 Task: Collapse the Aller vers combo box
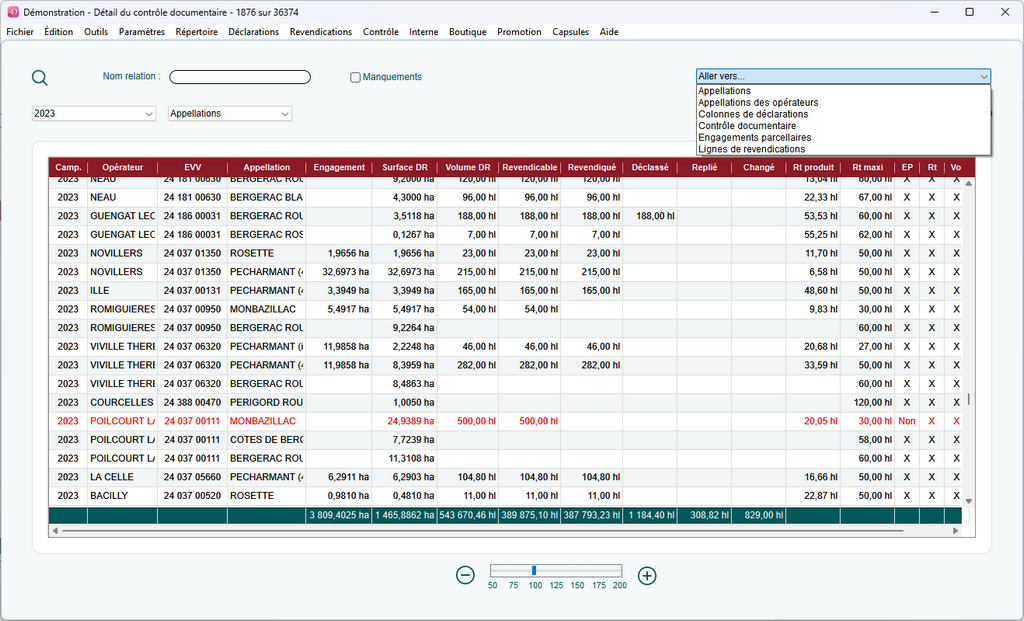[x=984, y=76]
